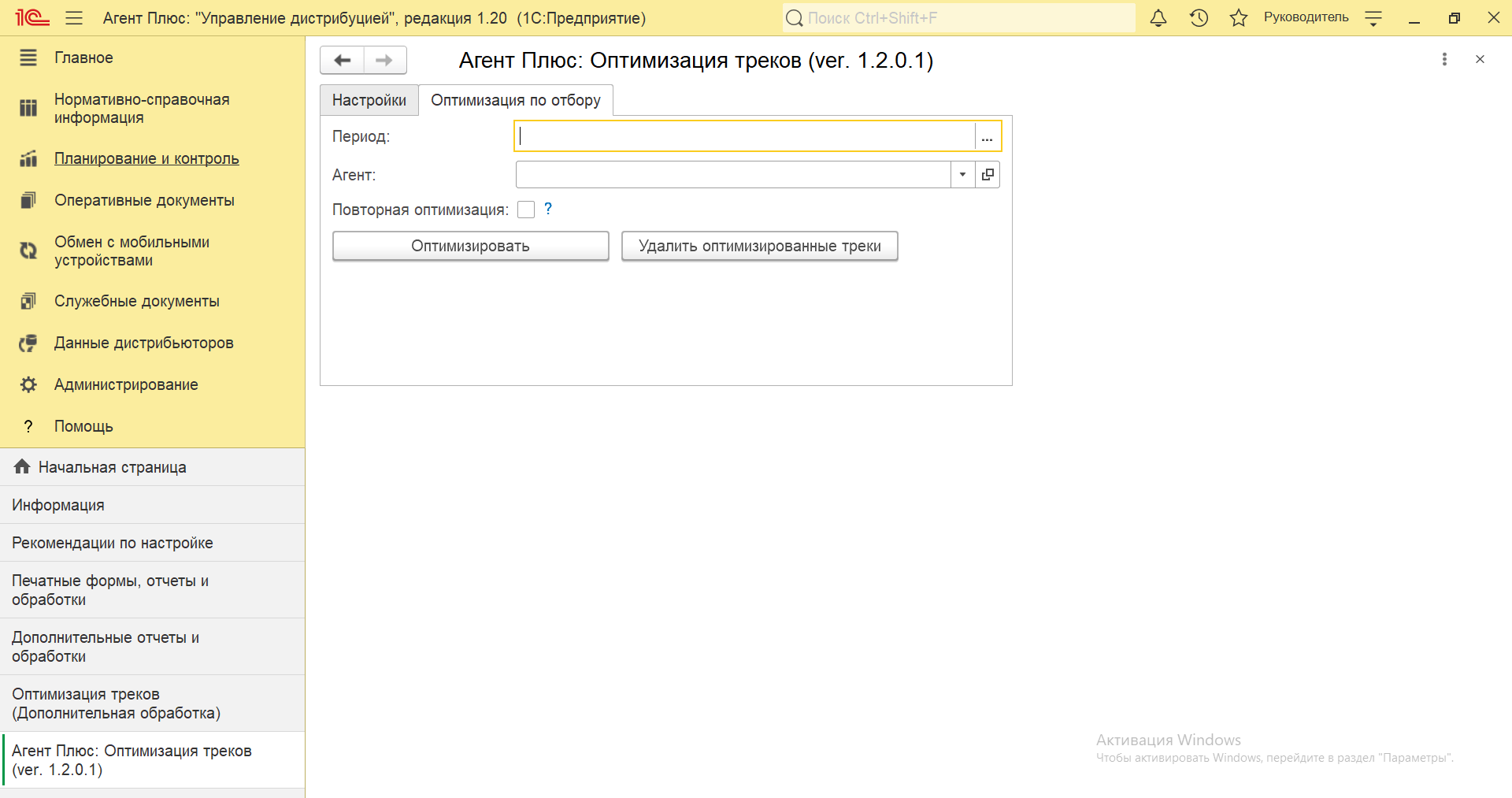Enable the Повторная оптимизация checkbox
Screen dimensions: 1512x798
point(526,210)
